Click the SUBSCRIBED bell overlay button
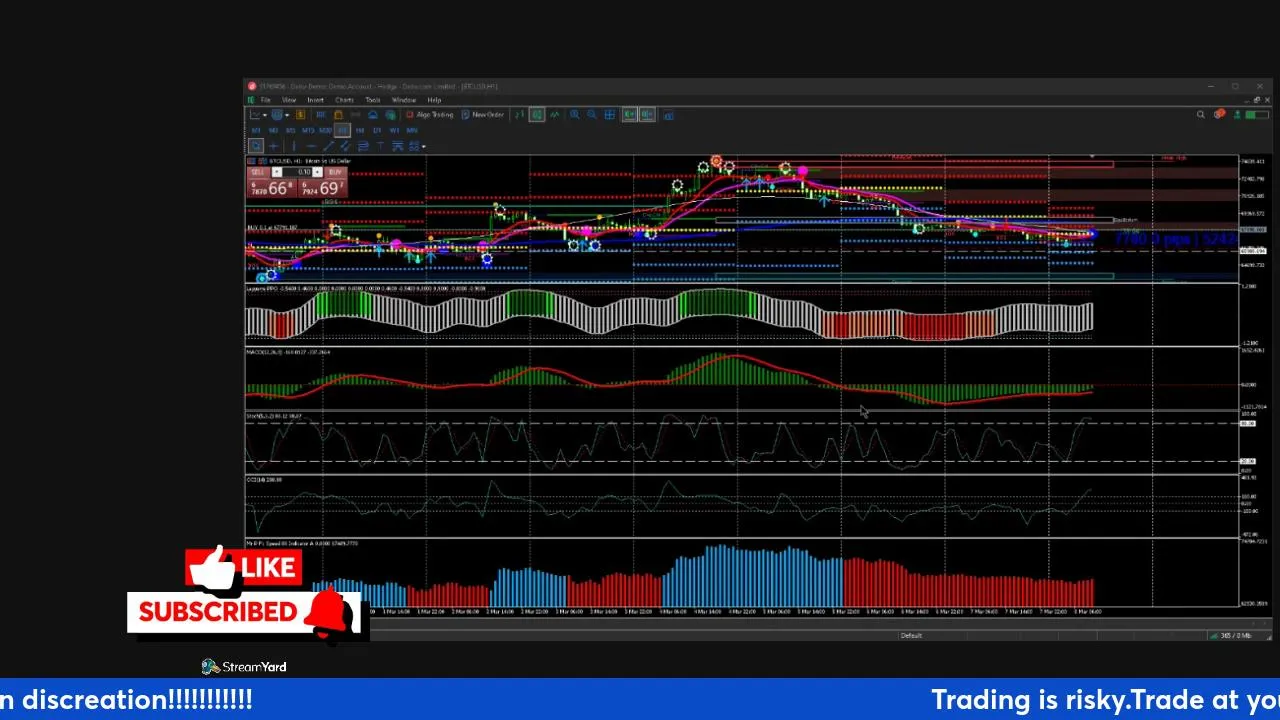1280x720 pixels. pos(243,612)
